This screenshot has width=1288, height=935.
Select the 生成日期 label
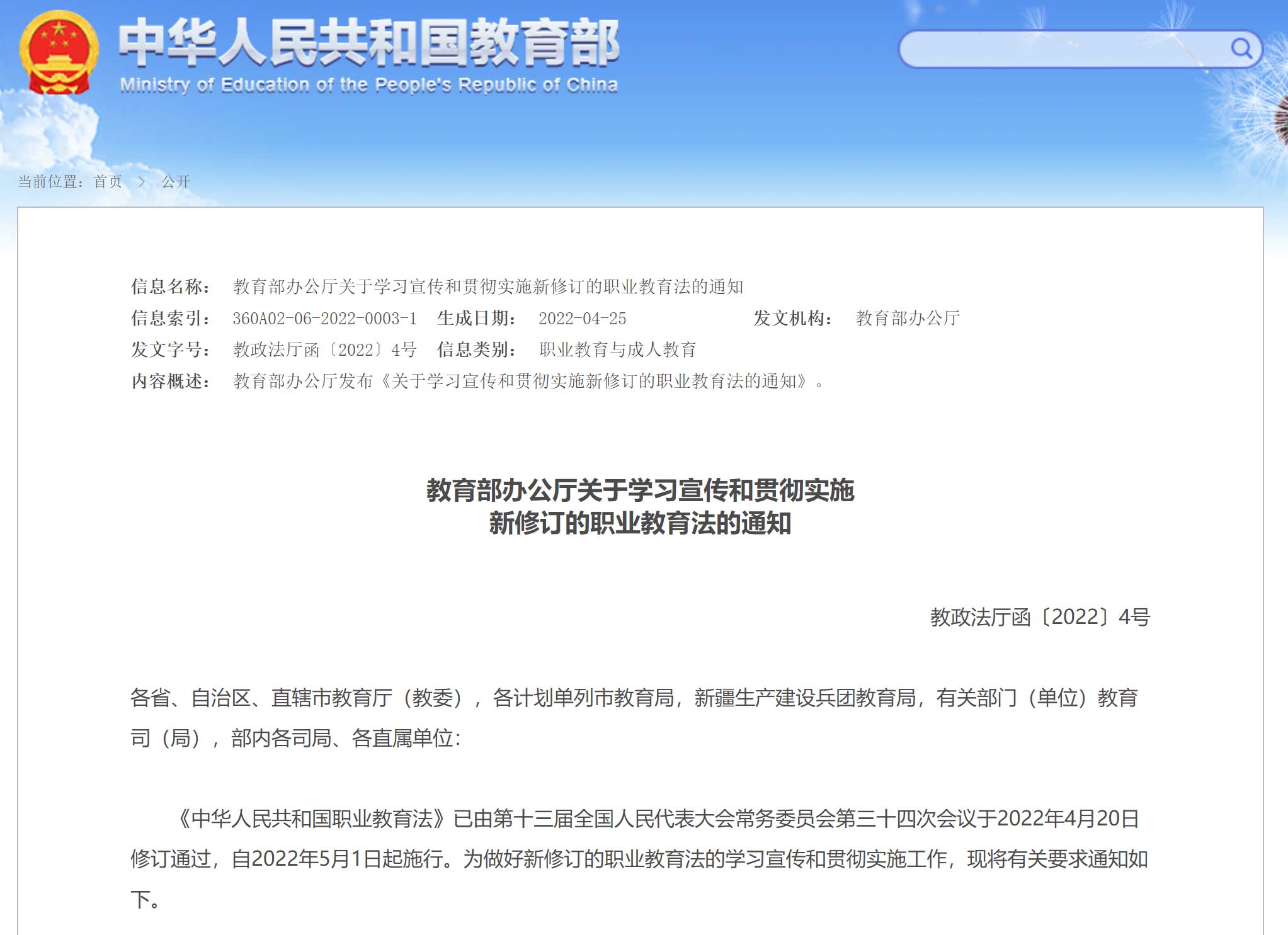coord(476,318)
